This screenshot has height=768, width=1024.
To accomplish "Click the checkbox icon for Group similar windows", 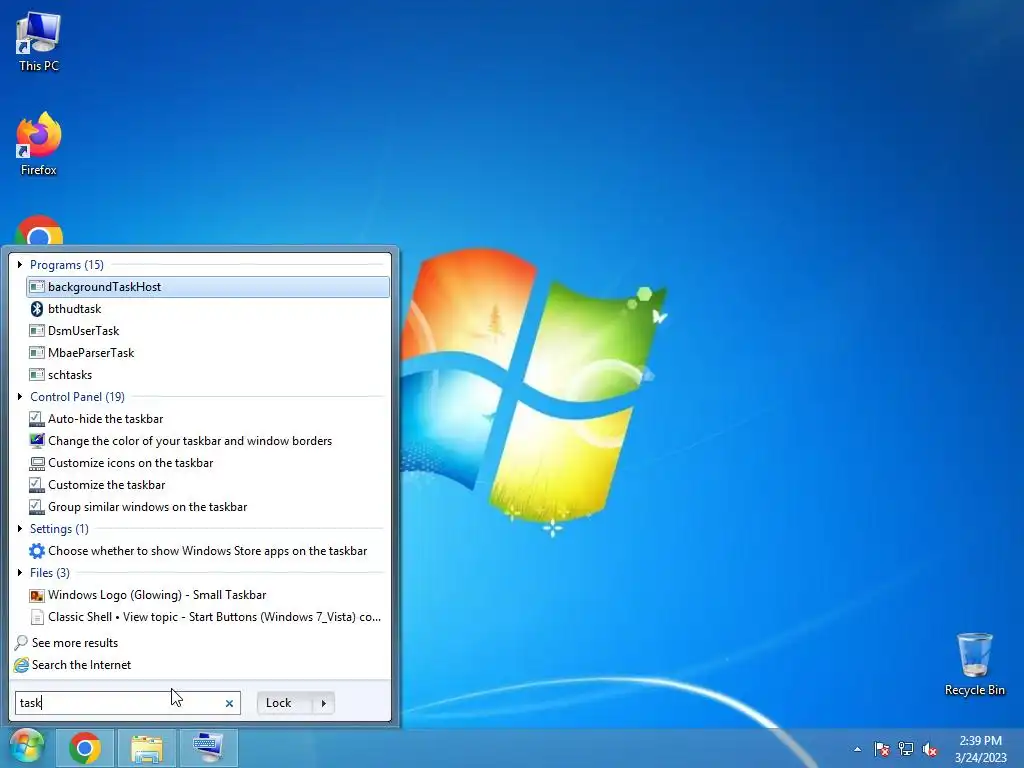I will [37, 507].
